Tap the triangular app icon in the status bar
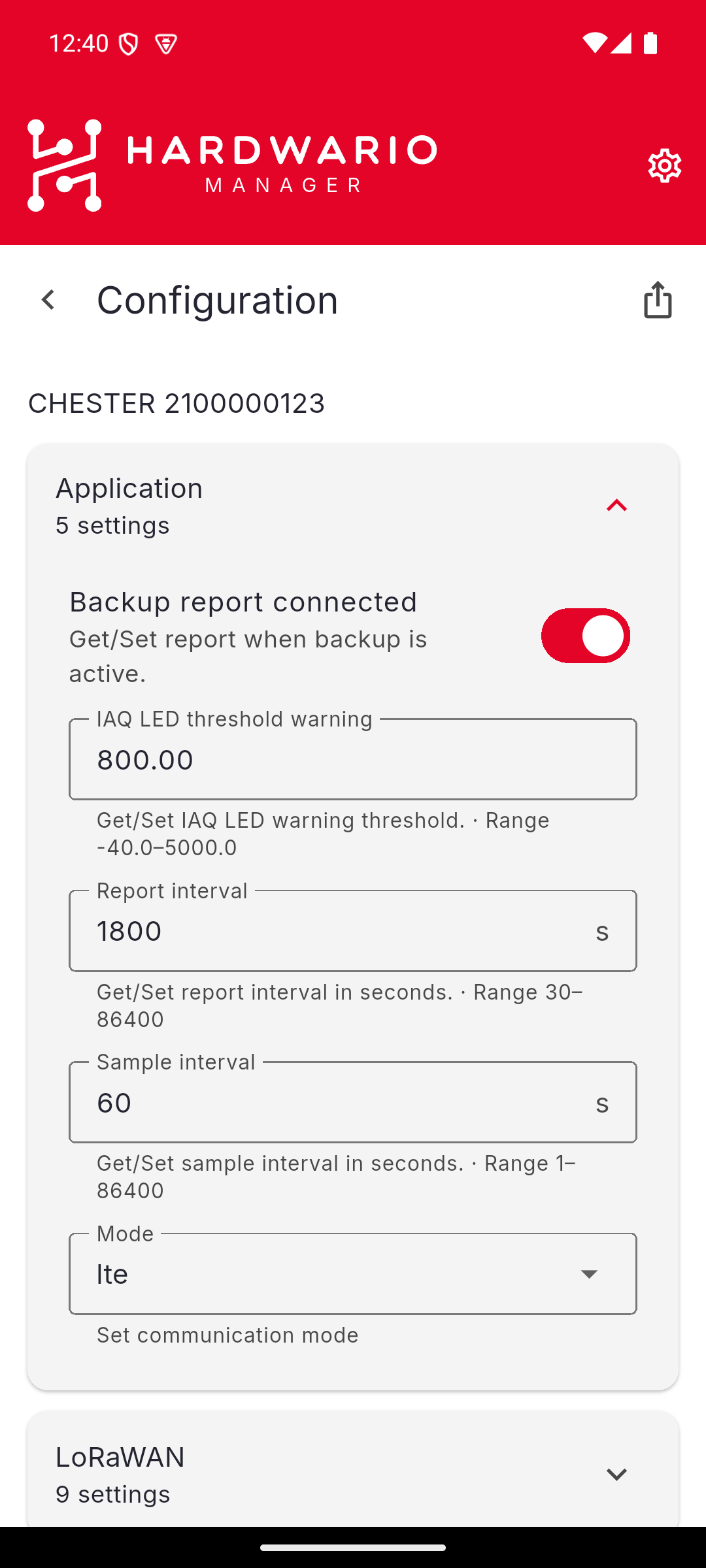Screen dimensions: 706x1568 click(x=166, y=44)
